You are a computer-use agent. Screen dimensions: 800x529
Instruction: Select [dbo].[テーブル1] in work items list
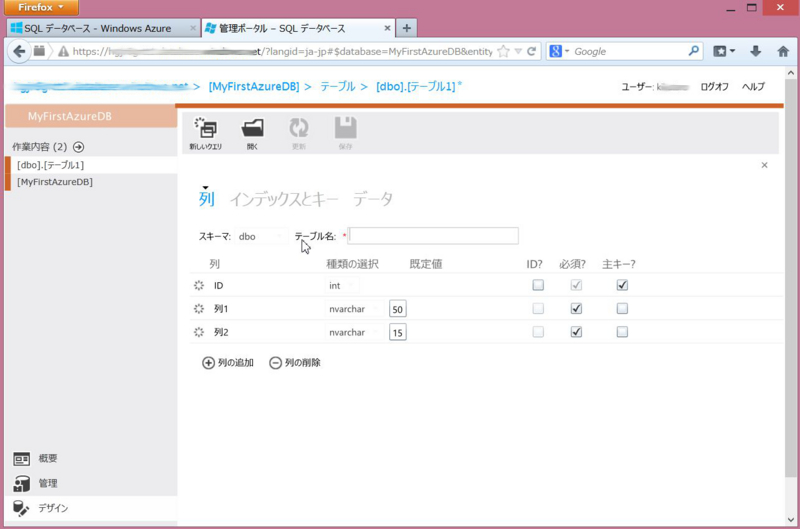point(91,165)
